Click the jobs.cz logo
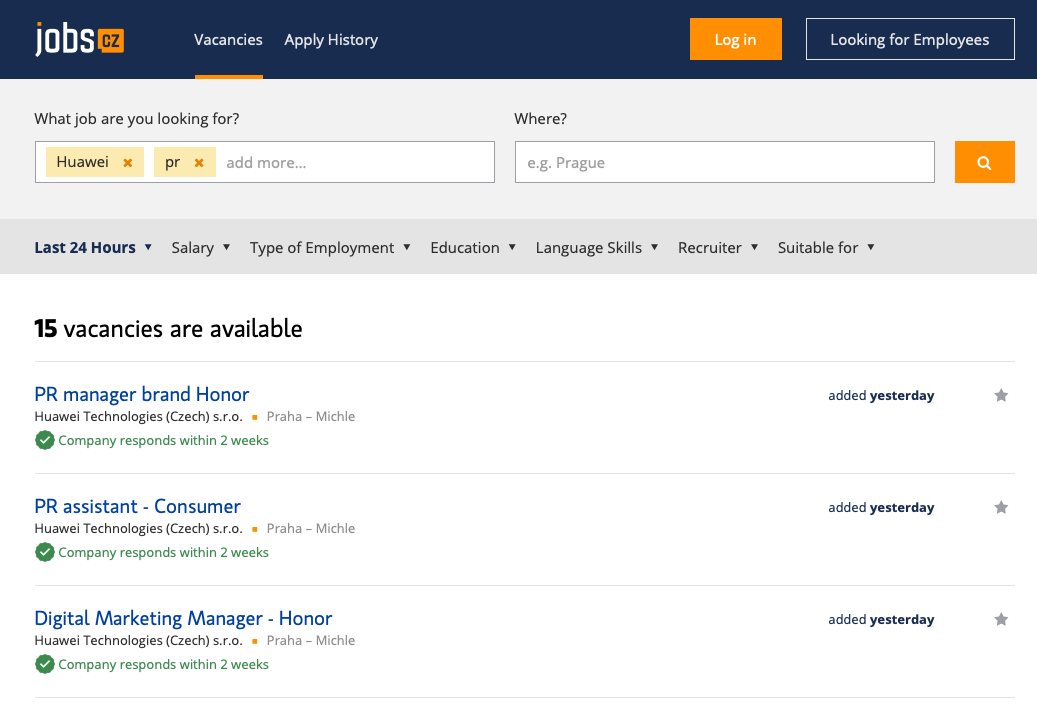Image resolution: width=1037 pixels, height=705 pixels. (79, 39)
